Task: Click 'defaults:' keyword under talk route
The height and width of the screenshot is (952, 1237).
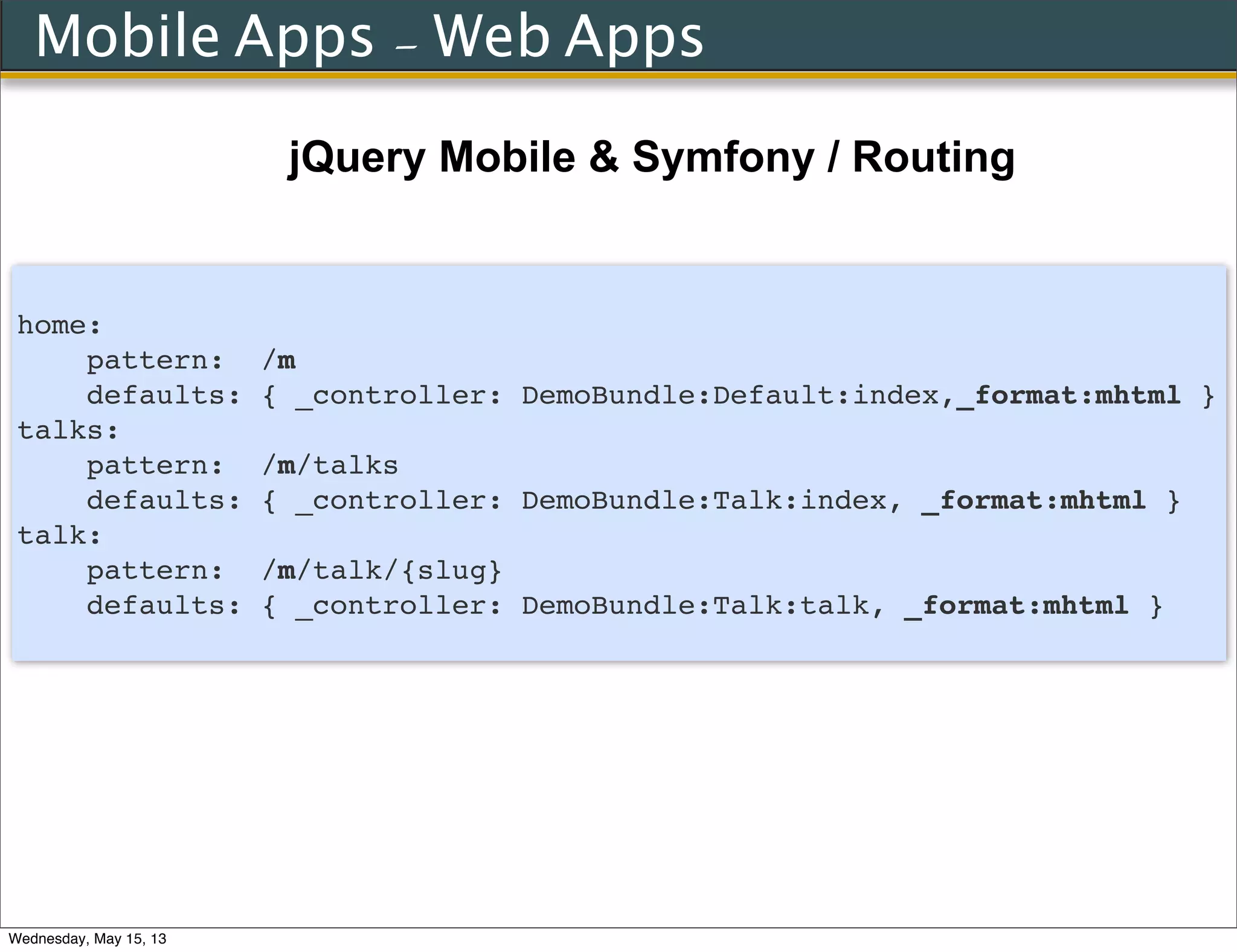Action: tap(163, 606)
